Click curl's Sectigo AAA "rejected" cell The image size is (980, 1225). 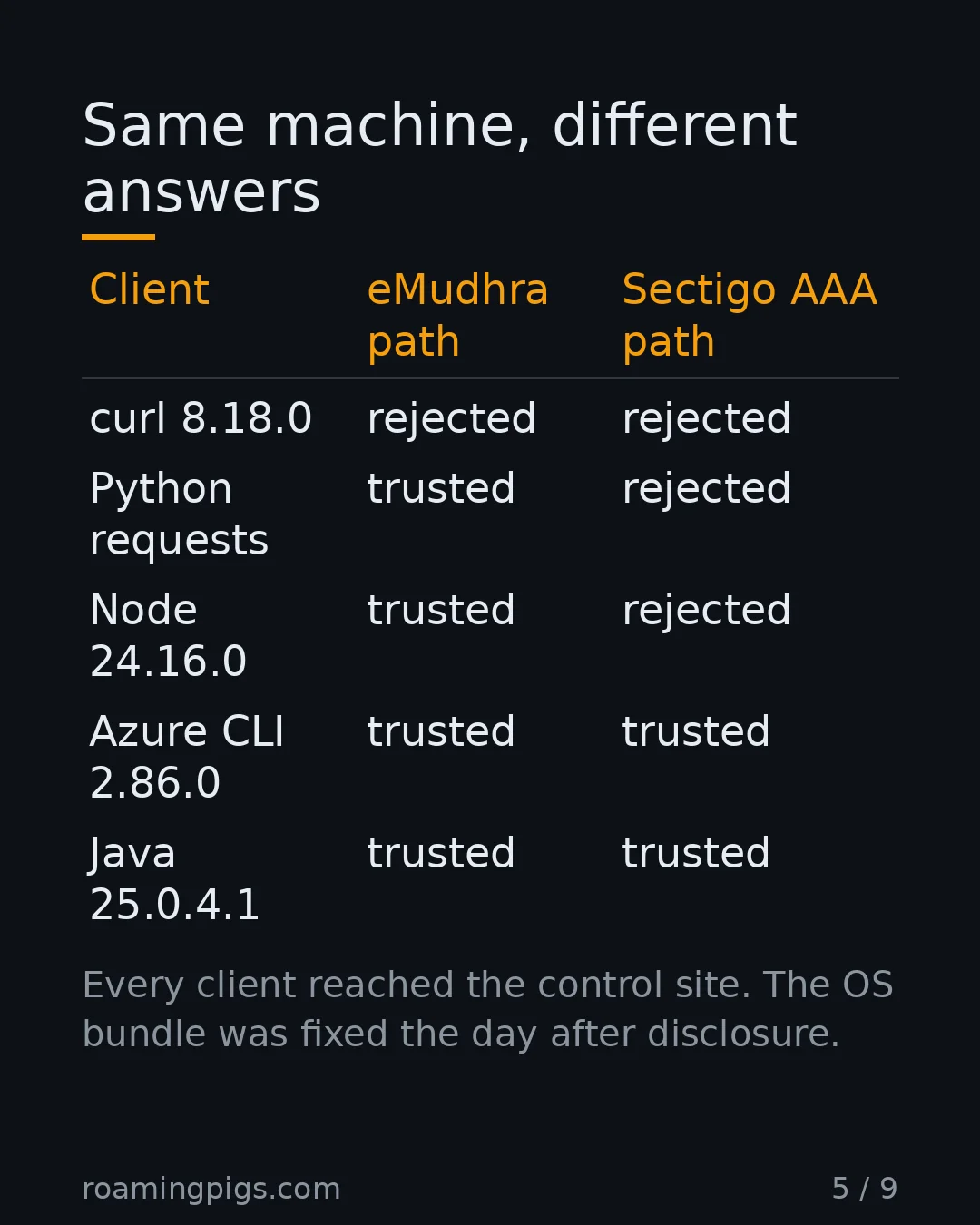pyautogui.click(x=707, y=420)
